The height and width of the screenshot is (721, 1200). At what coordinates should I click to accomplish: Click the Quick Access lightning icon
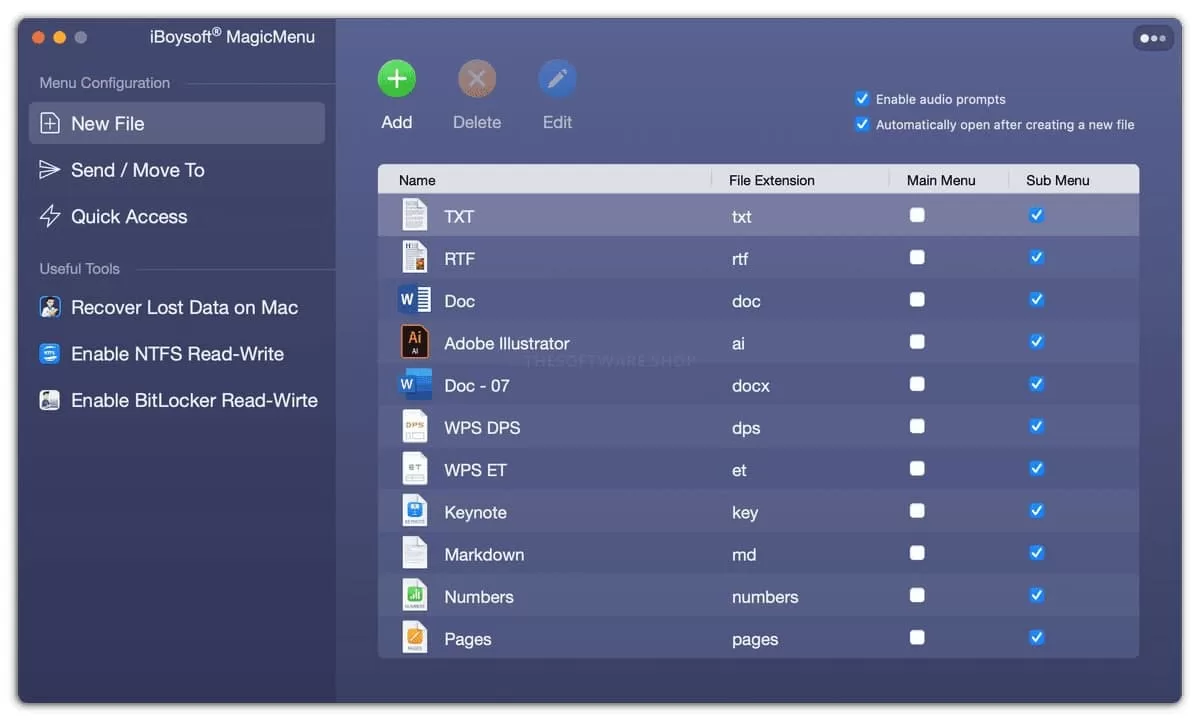(x=50, y=216)
